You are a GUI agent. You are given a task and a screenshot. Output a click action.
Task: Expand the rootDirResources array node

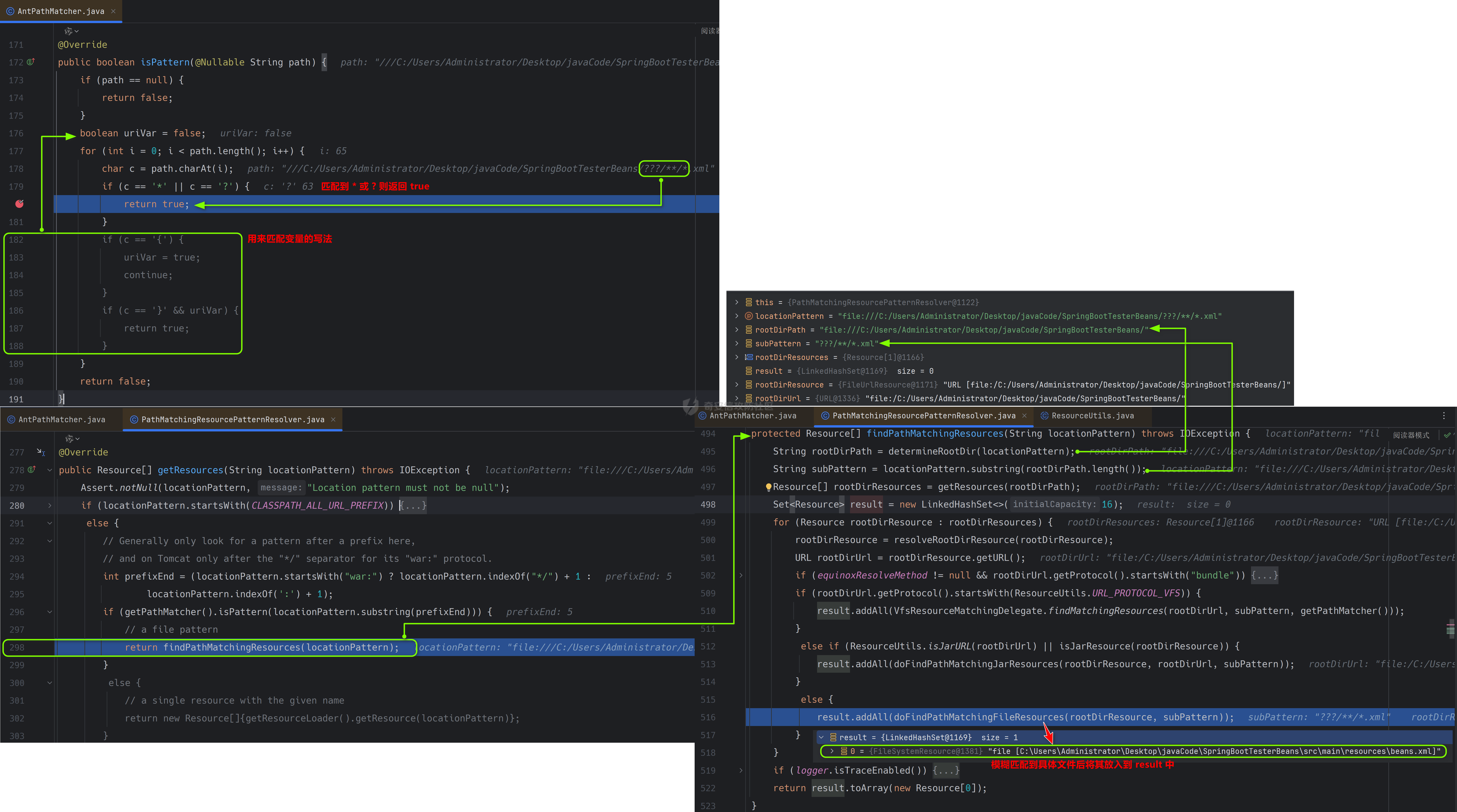pos(737,357)
